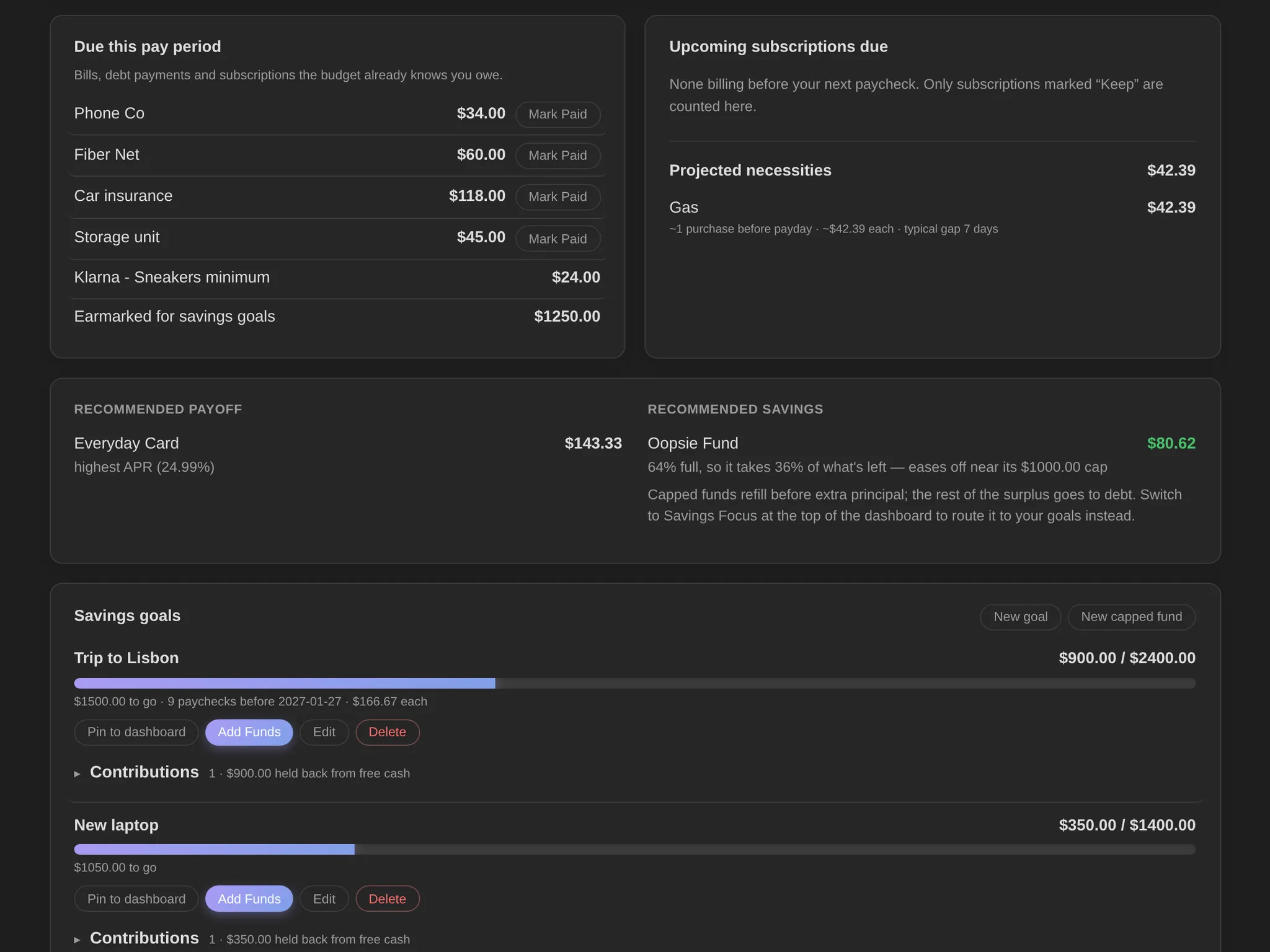1270x952 pixels.
Task: Click the Trip to Lisbon progress bar
Action: [x=635, y=683]
